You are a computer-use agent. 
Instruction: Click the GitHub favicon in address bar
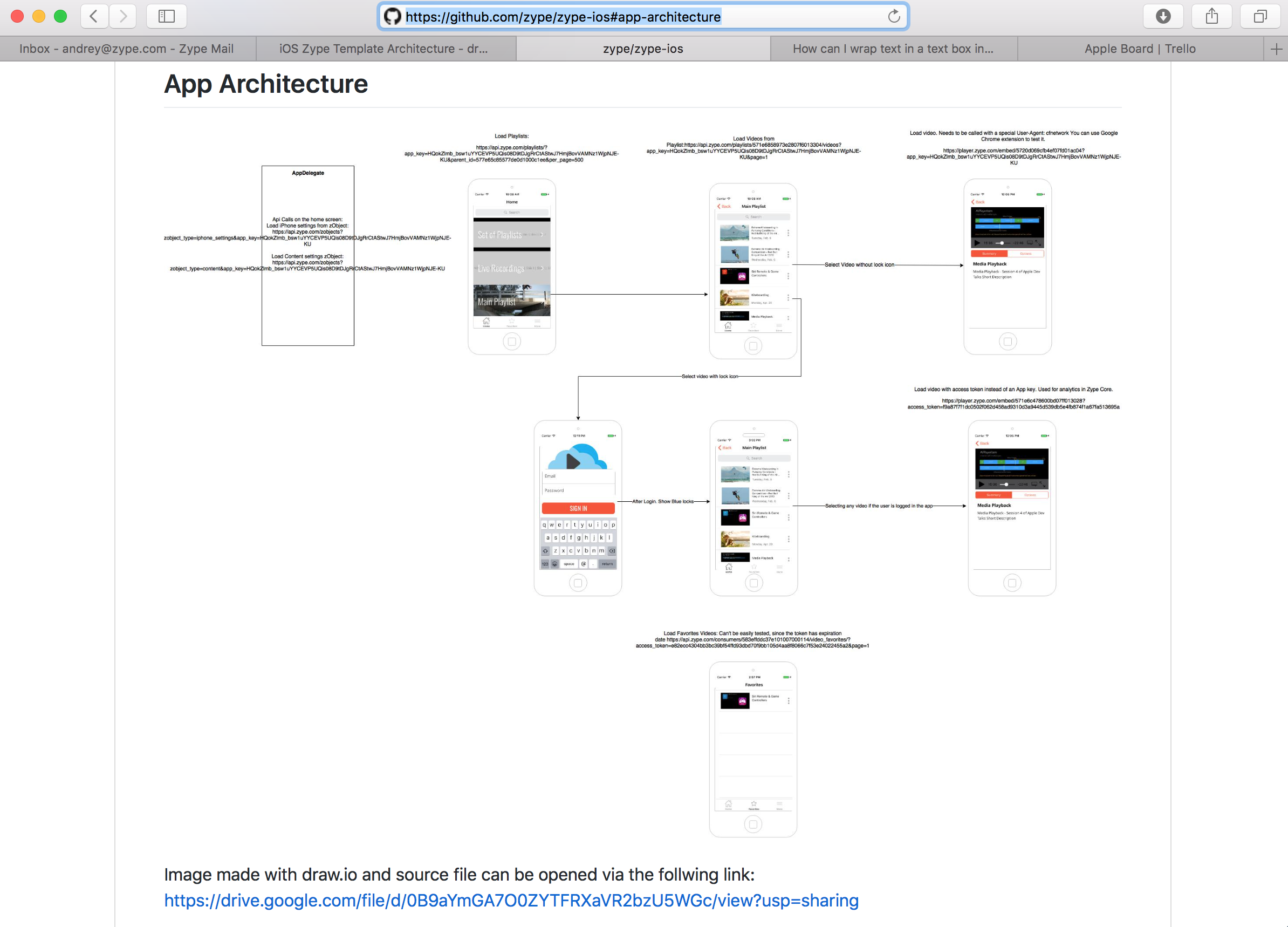(x=393, y=17)
